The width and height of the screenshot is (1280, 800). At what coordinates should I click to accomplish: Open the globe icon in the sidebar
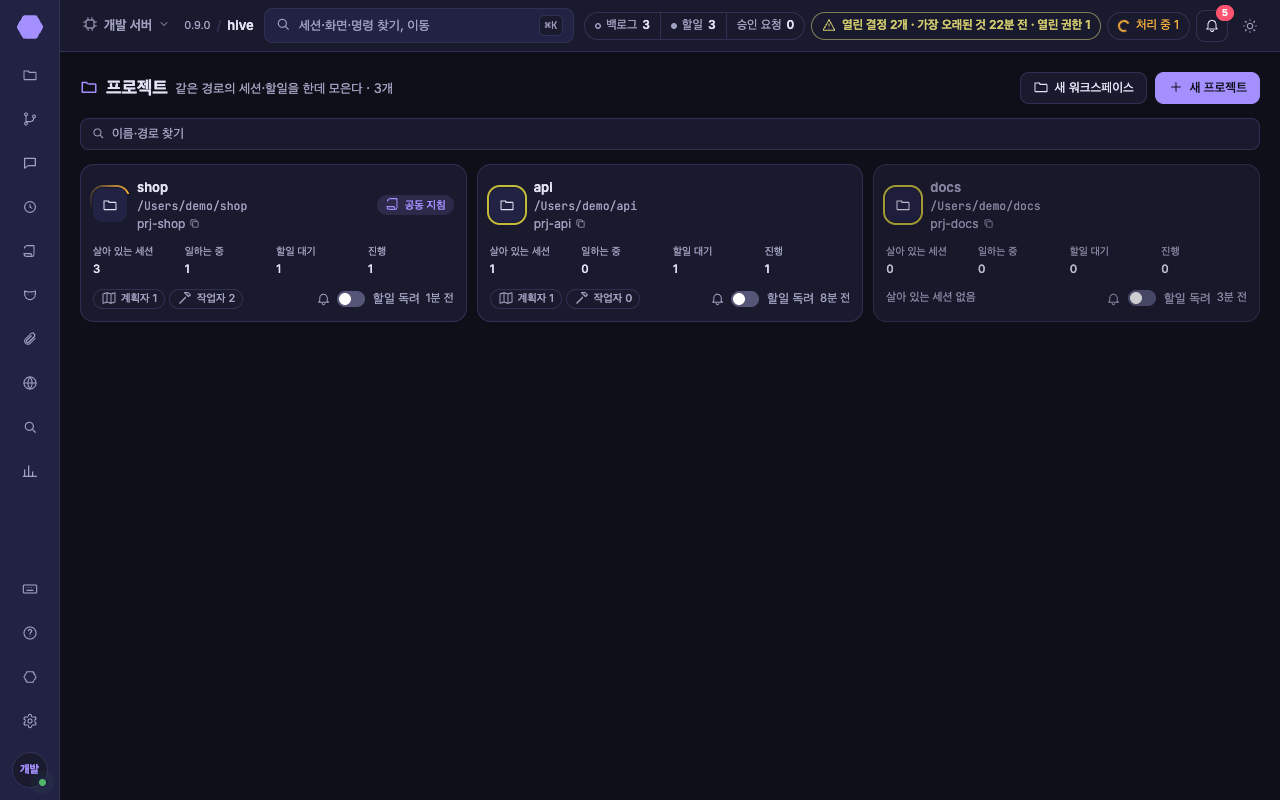pyautogui.click(x=30, y=383)
